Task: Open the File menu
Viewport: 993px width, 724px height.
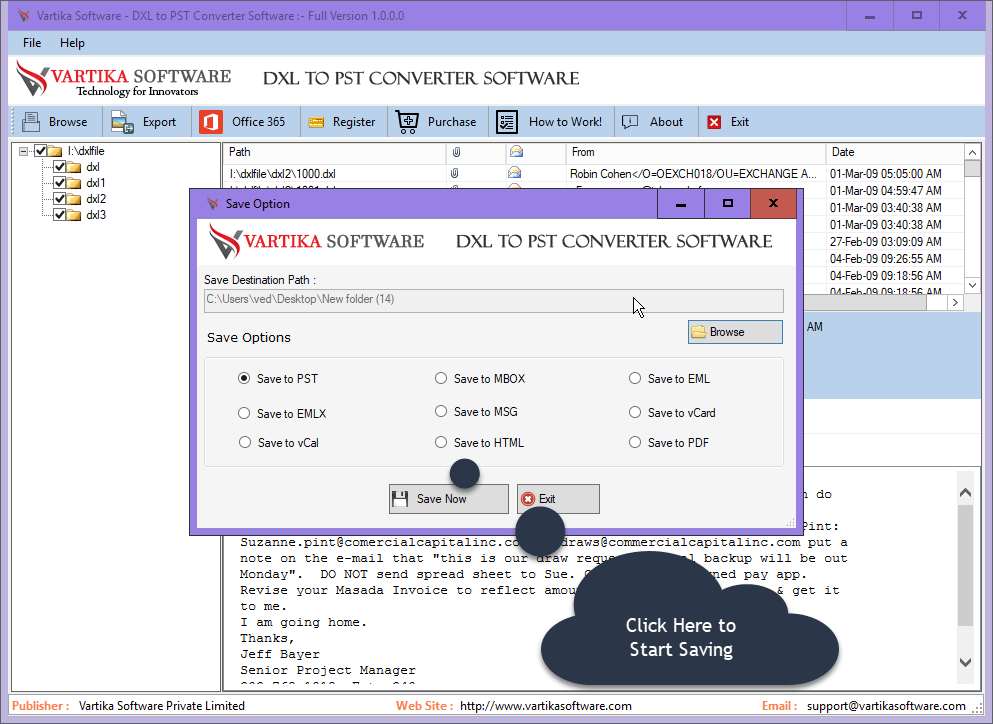Action: (x=32, y=42)
